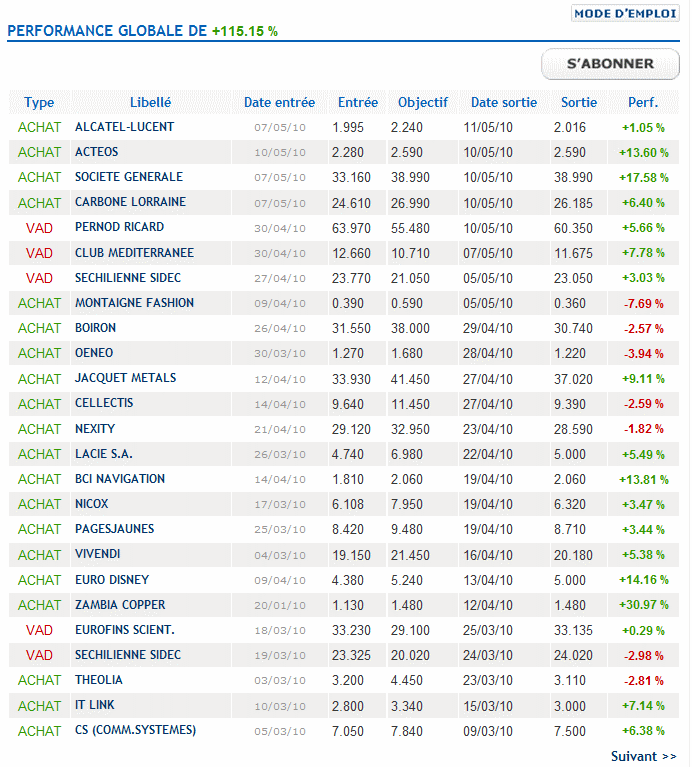This screenshot has height=767, width=692.
Task: Open the PAGESJAUNES stock link
Action: point(114,528)
